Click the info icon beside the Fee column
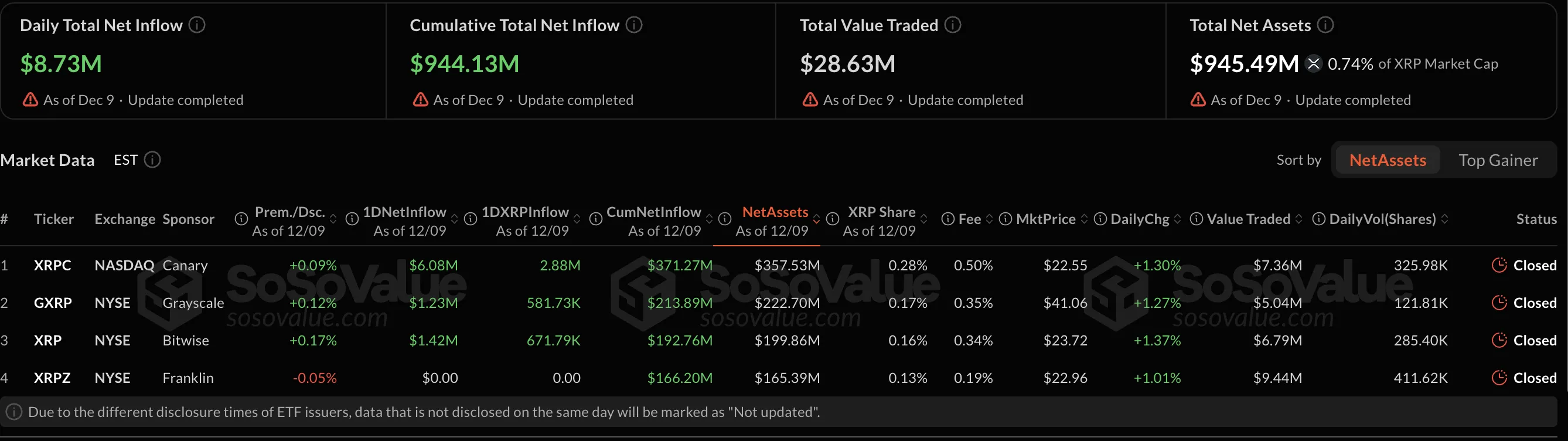The height and width of the screenshot is (441, 1568). pos(947,219)
